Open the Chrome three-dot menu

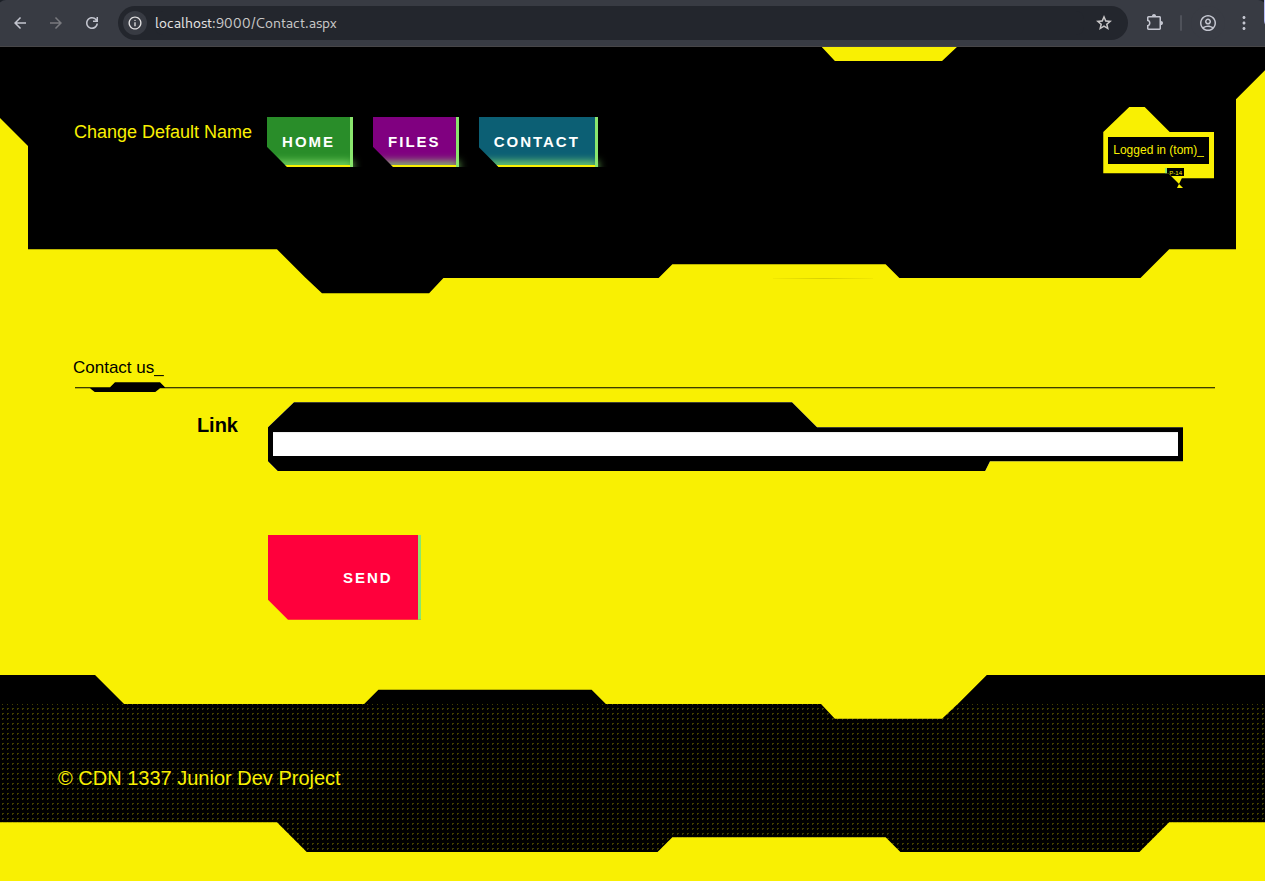pos(1244,23)
